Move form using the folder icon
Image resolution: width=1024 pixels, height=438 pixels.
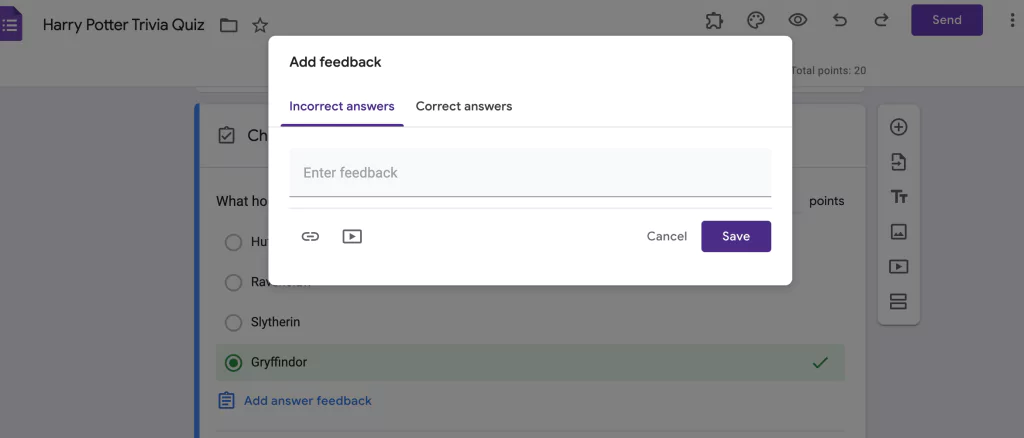coord(229,25)
